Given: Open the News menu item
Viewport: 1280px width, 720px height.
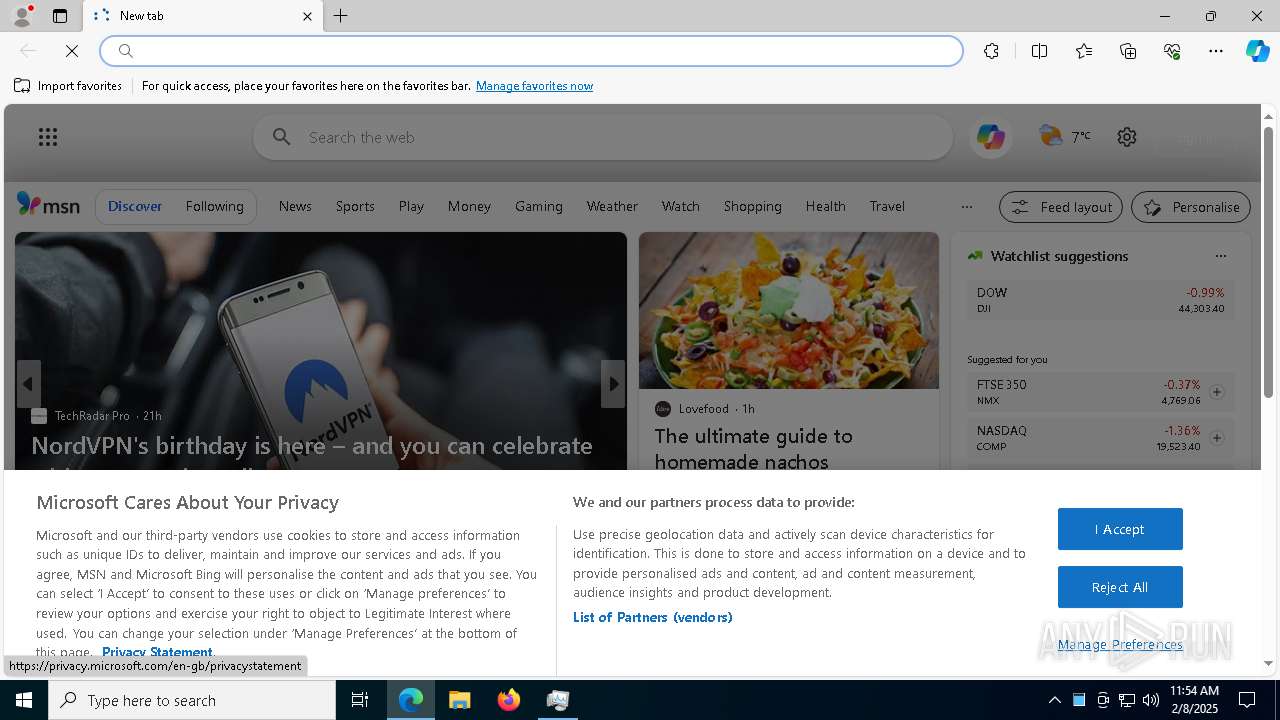Looking at the screenshot, I should [295, 206].
